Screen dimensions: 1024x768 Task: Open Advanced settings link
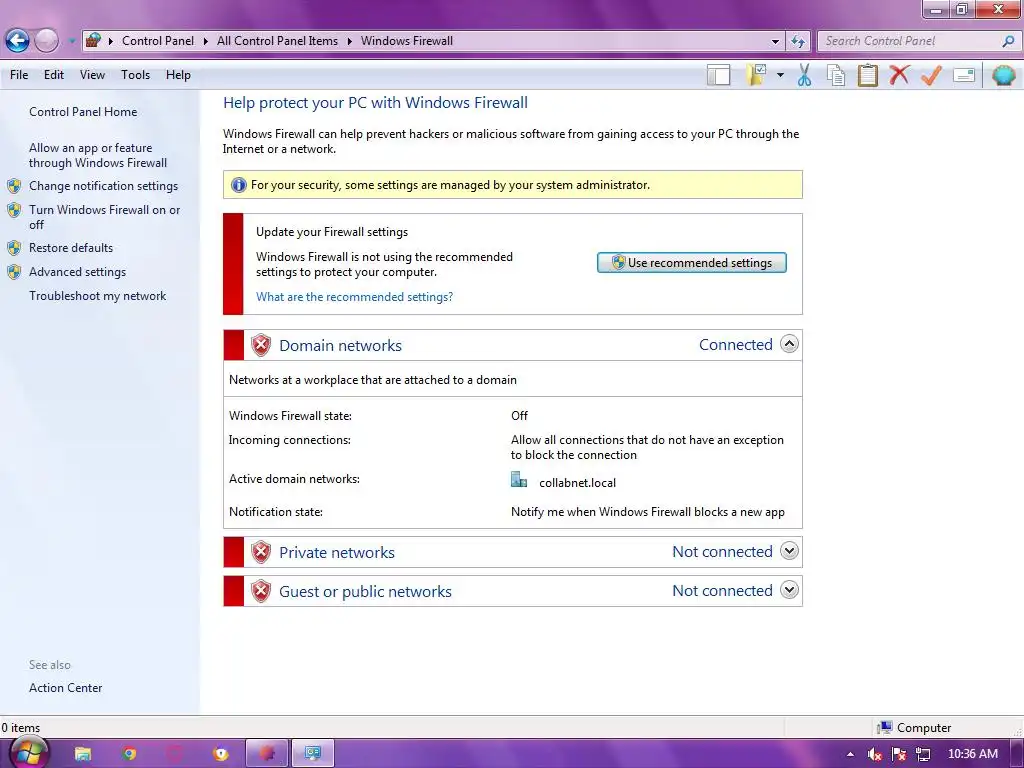click(x=77, y=272)
